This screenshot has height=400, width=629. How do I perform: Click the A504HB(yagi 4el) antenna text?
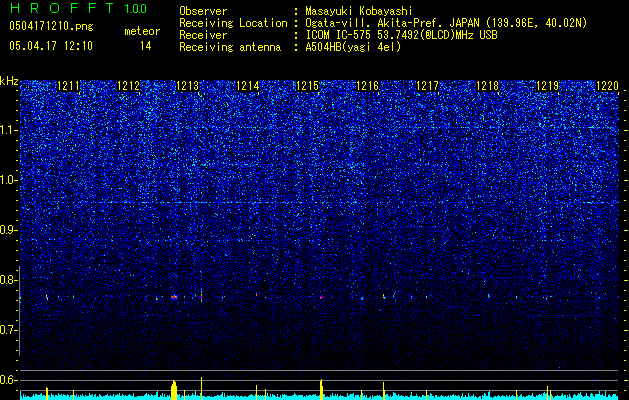353,47
